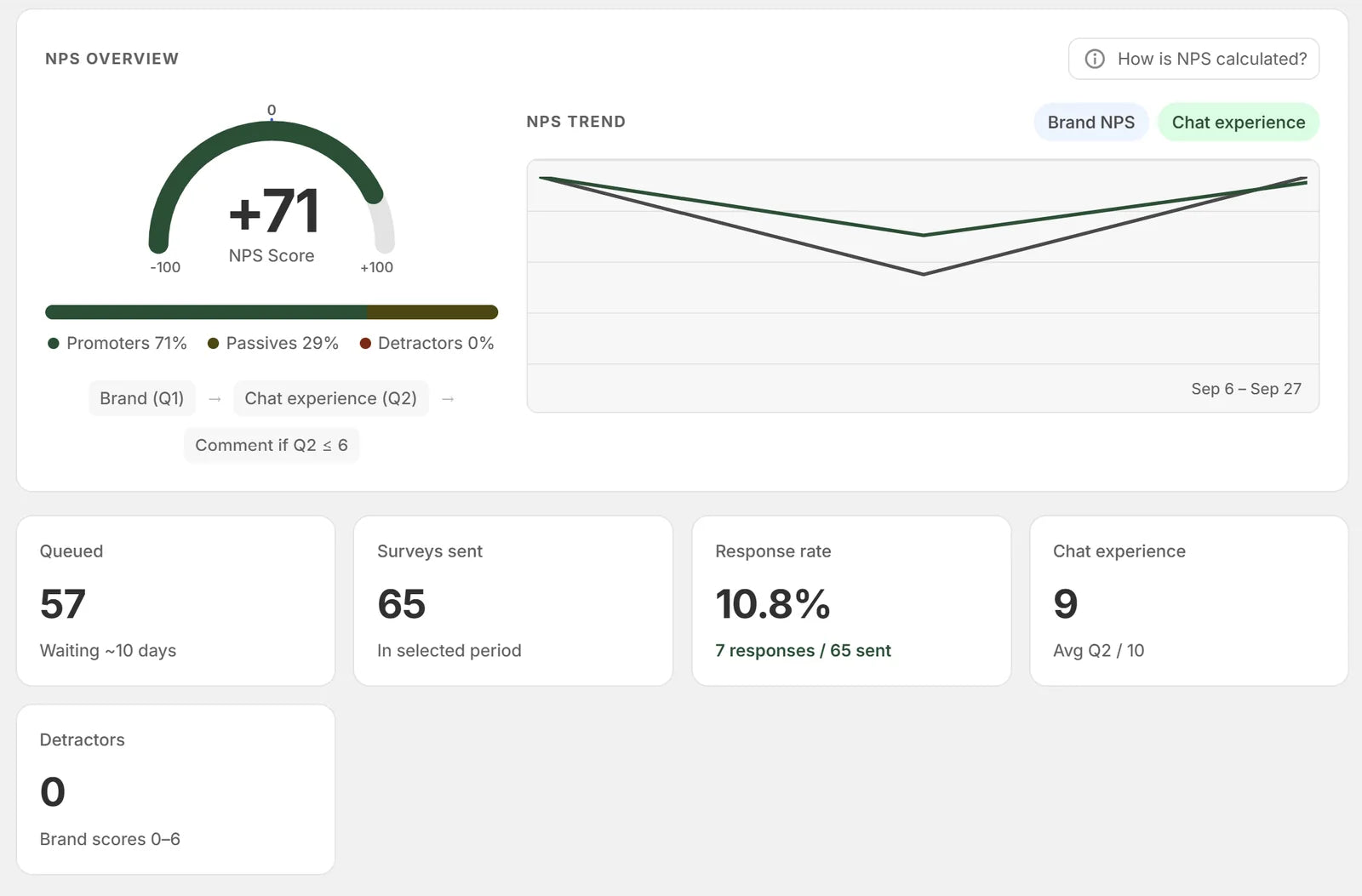Click the red Detractors legend dot

tap(365, 343)
